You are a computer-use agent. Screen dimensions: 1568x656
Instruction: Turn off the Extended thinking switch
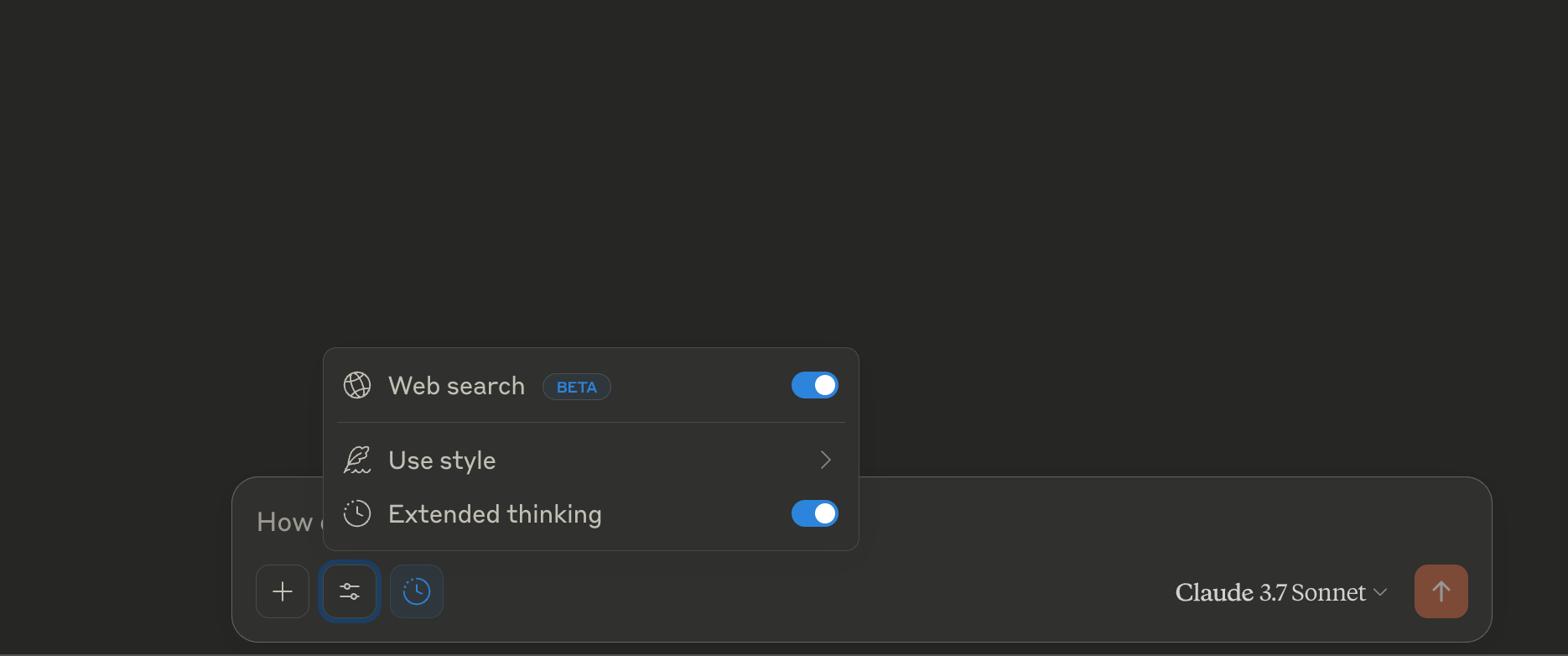(815, 513)
